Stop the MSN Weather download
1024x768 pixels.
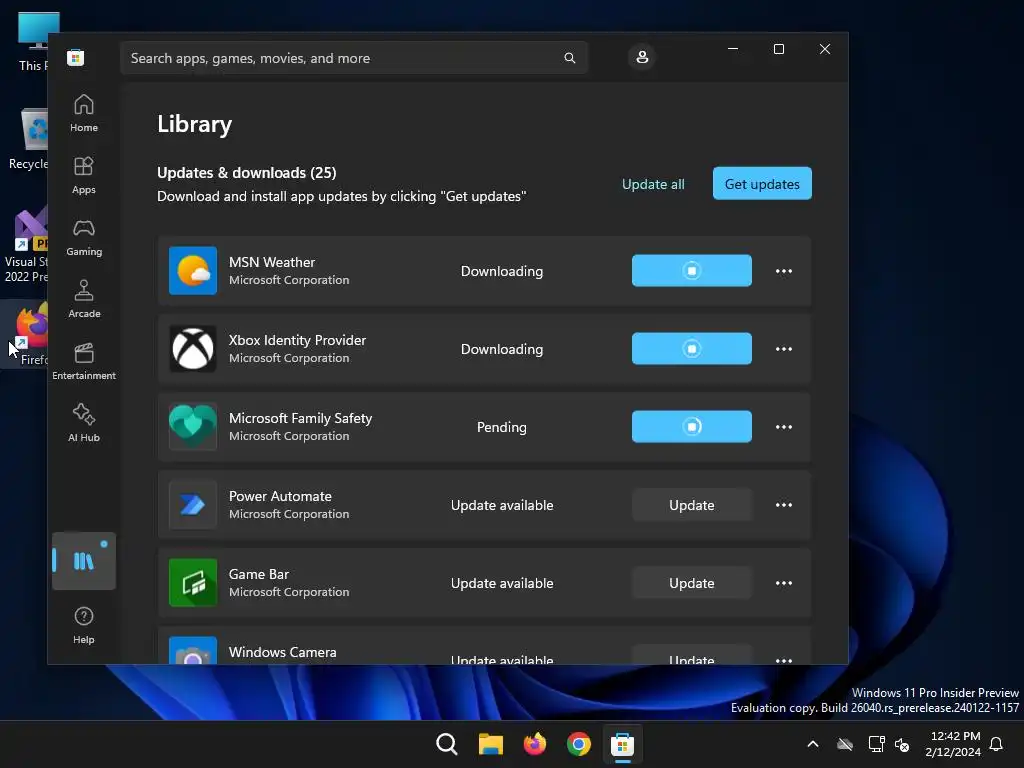692,270
